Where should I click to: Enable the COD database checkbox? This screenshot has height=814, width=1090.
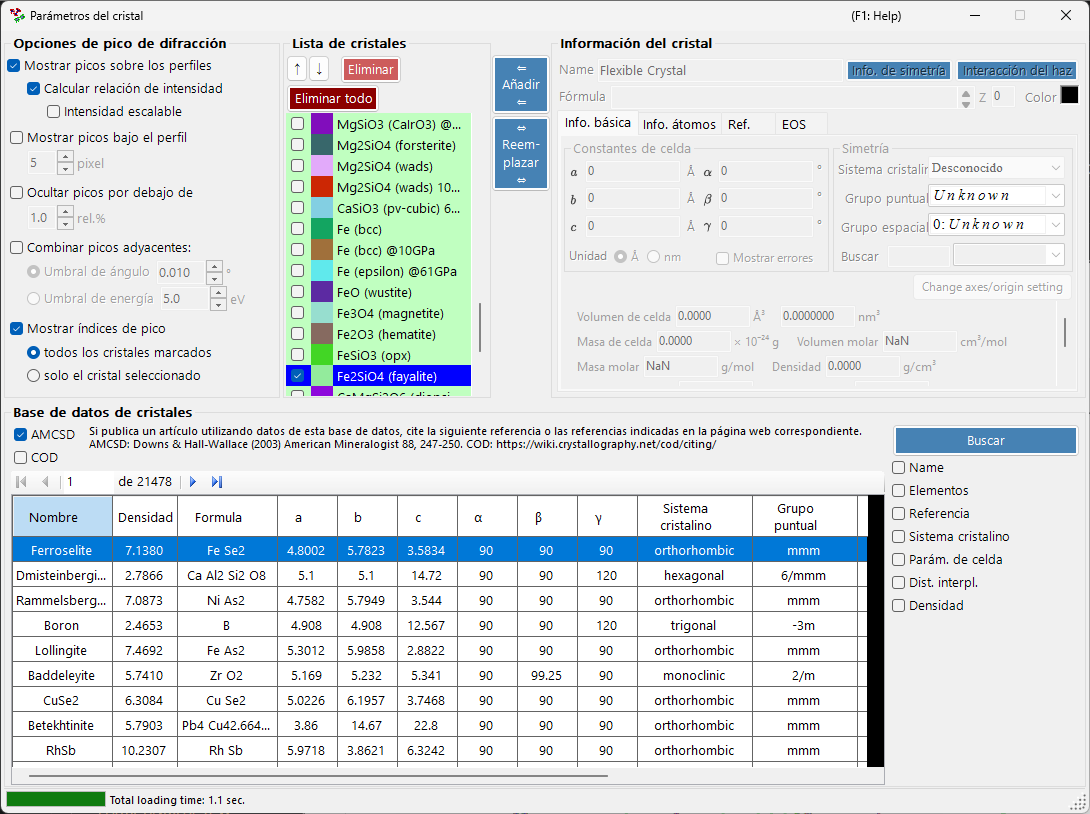[x=21, y=457]
